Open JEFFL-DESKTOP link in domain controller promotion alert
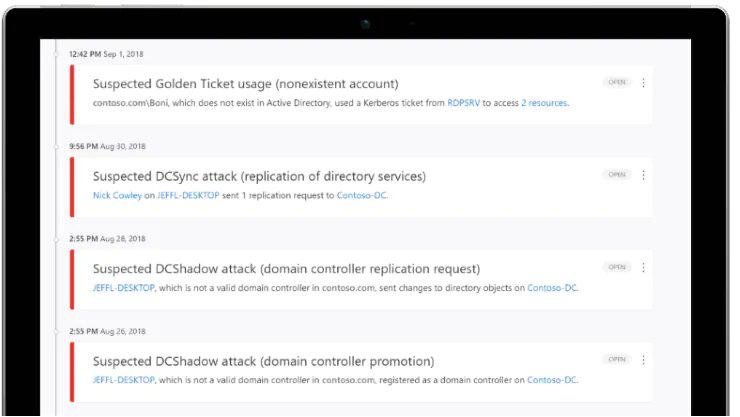Screen dimensions: 740x417 pos(124,380)
